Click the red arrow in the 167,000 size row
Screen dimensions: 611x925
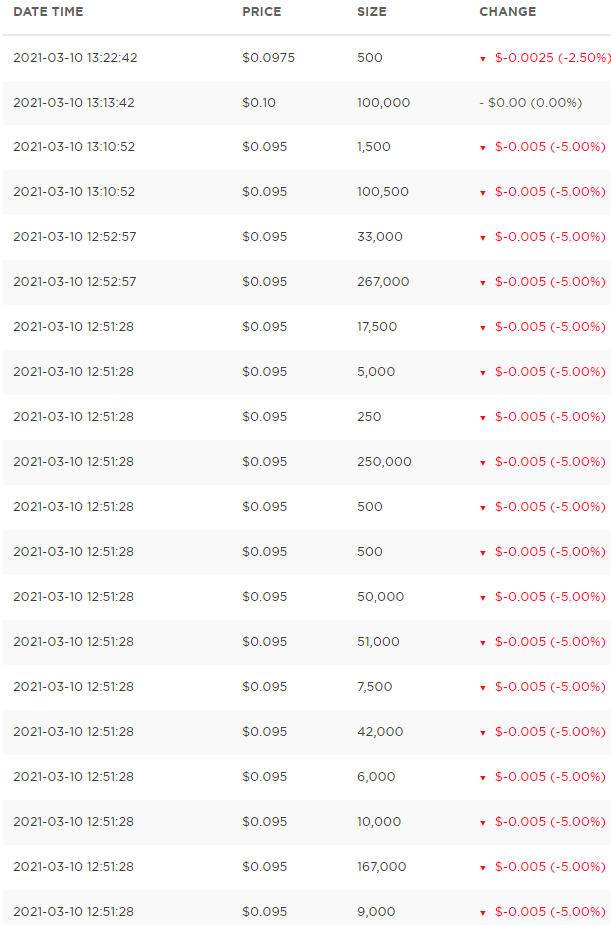click(483, 868)
